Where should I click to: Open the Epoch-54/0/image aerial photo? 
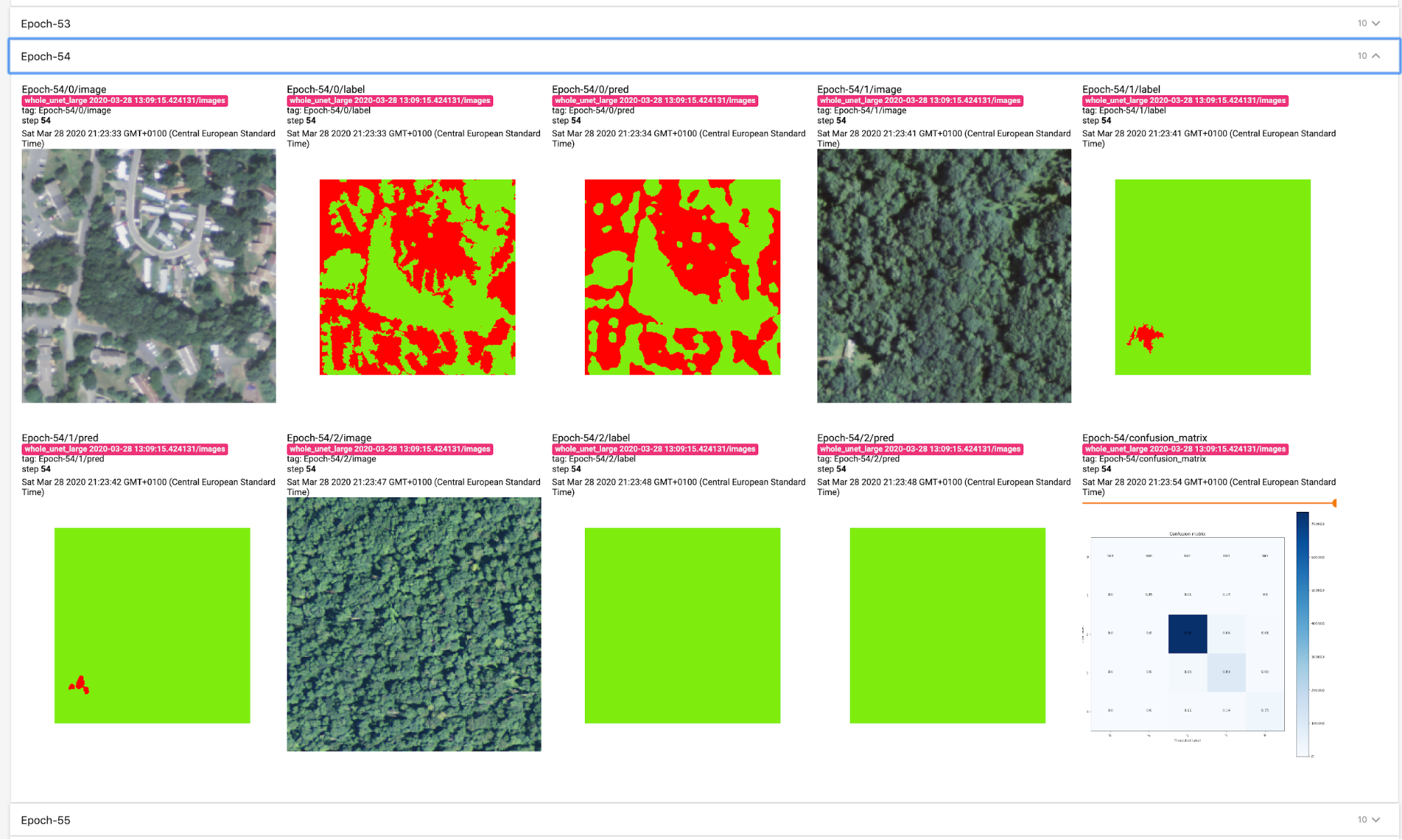click(x=149, y=276)
